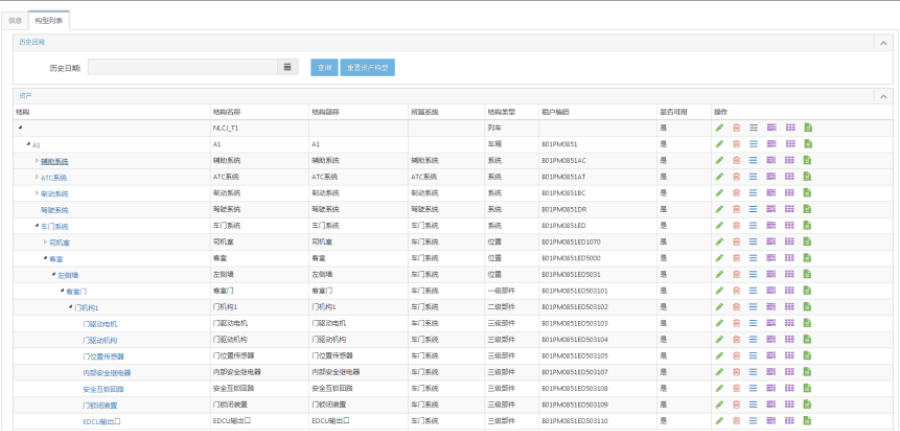The width and height of the screenshot is (900, 431).
Task: Collapse the 客室 tree node
Action: point(45,258)
